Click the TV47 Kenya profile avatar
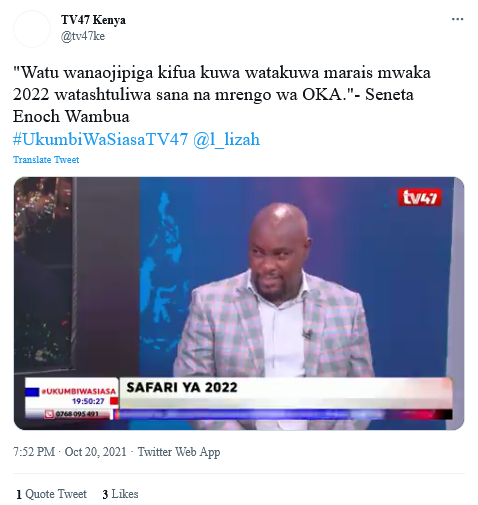The image size is (478, 505). click(x=32, y=29)
